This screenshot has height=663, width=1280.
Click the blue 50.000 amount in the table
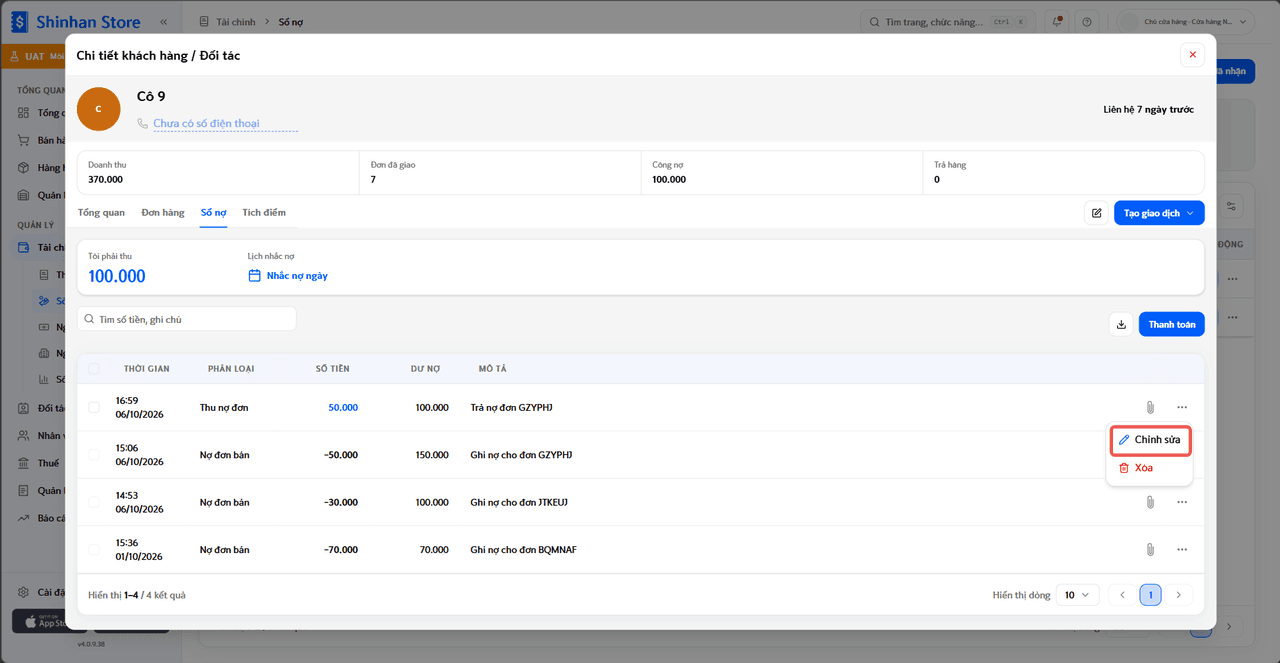[343, 408]
